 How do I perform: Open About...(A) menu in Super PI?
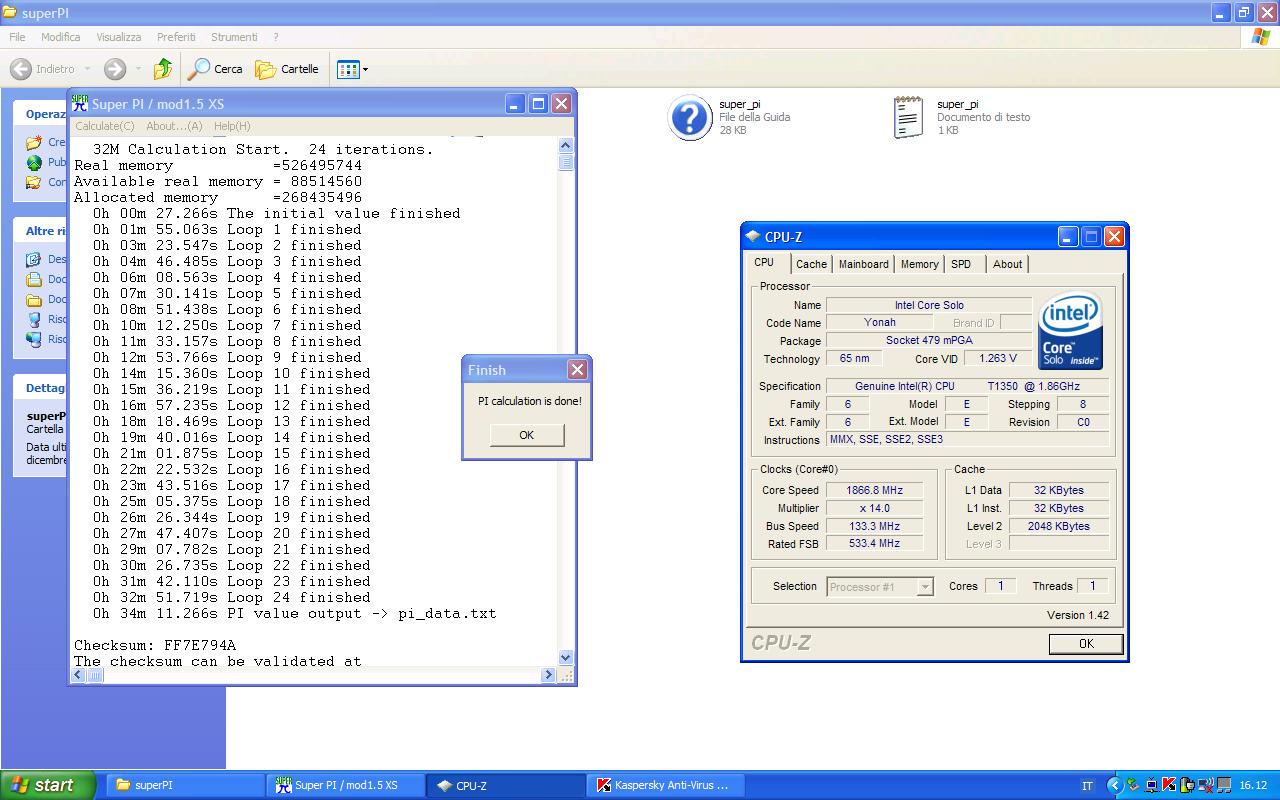click(174, 126)
